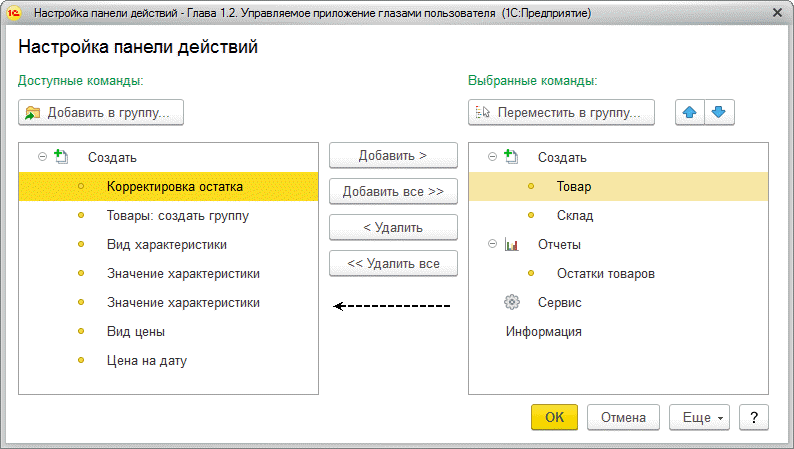This screenshot has height=449, width=794.
Task: Click the Отчеты chart icon
Action: [511, 245]
